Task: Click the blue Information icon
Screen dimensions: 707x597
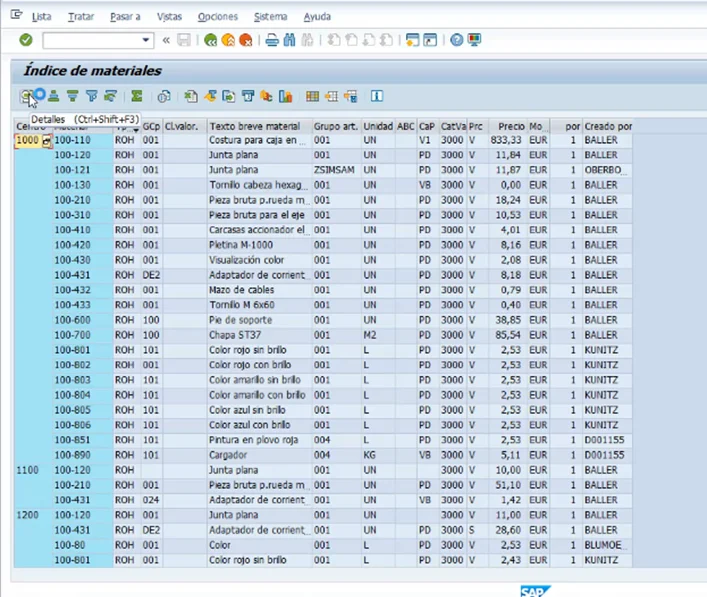Action: click(x=377, y=96)
